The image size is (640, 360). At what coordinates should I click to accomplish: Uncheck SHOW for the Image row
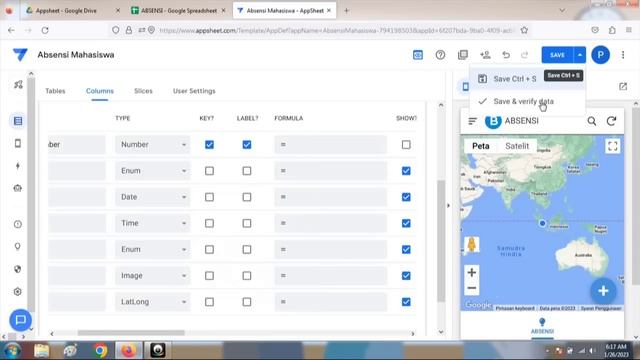[406, 276]
